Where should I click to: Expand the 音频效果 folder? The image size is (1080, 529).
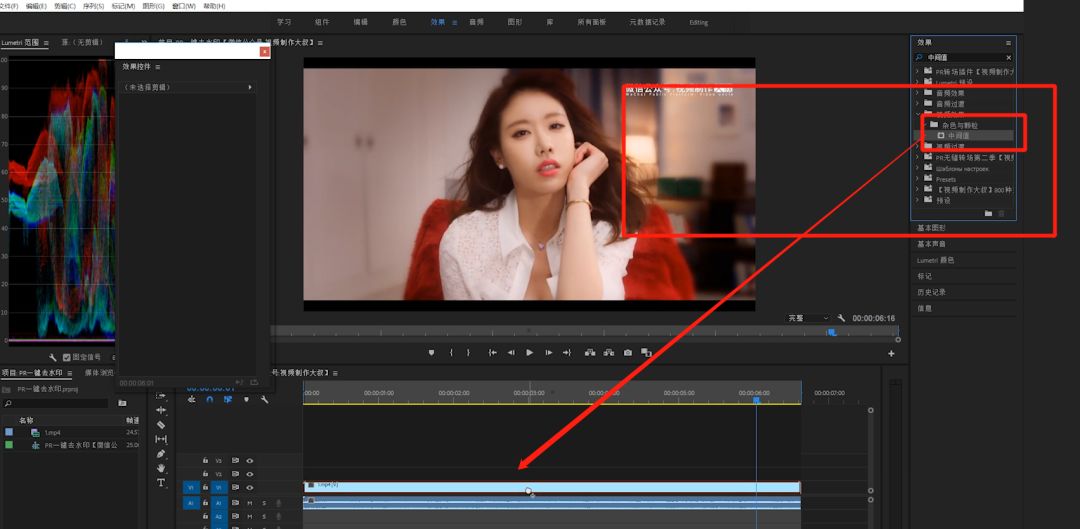click(x=917, y=92)
